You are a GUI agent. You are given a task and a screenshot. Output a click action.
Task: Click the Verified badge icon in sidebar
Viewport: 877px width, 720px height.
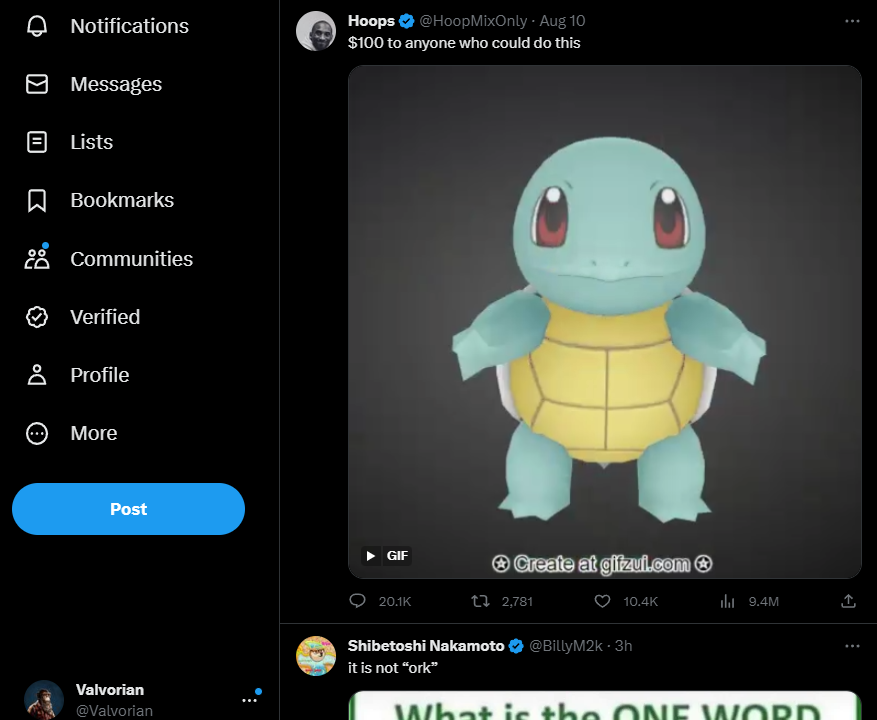click(x=37, y=317)
